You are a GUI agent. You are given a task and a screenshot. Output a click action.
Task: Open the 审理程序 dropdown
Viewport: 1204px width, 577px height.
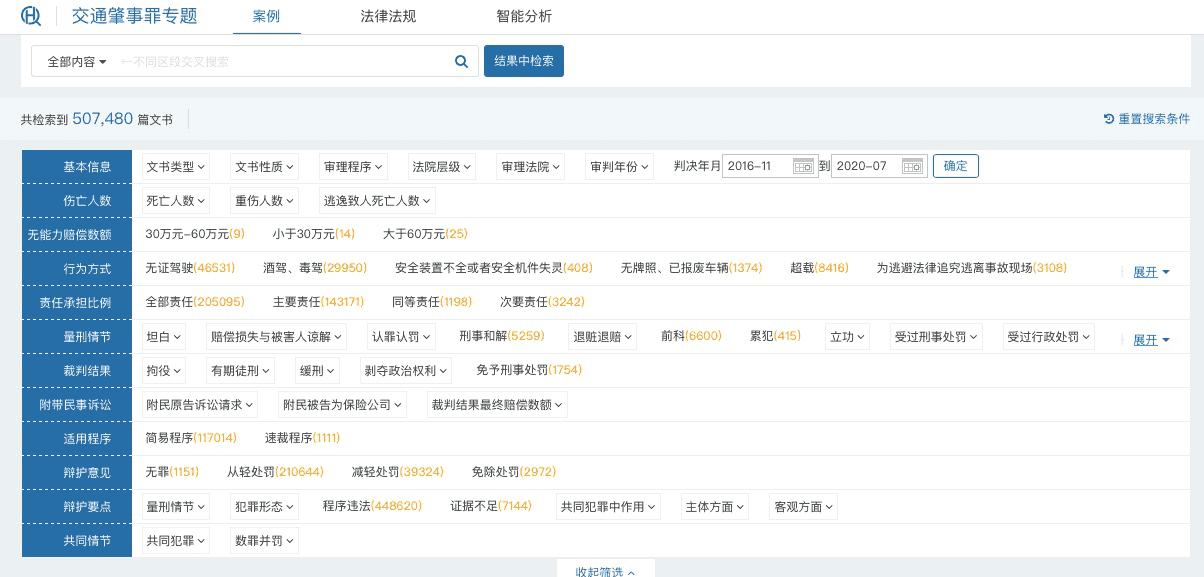353,167
